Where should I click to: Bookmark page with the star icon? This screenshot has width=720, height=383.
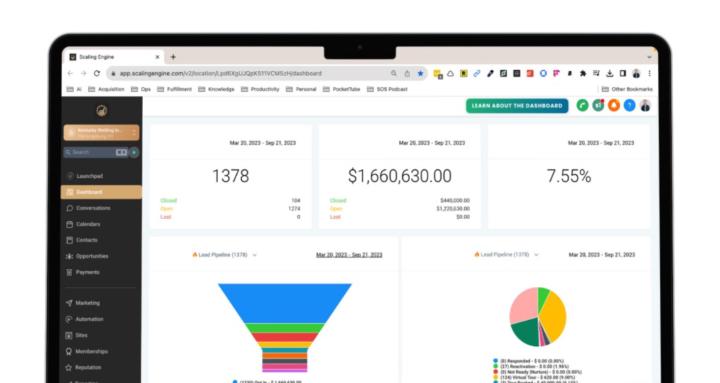420,73
